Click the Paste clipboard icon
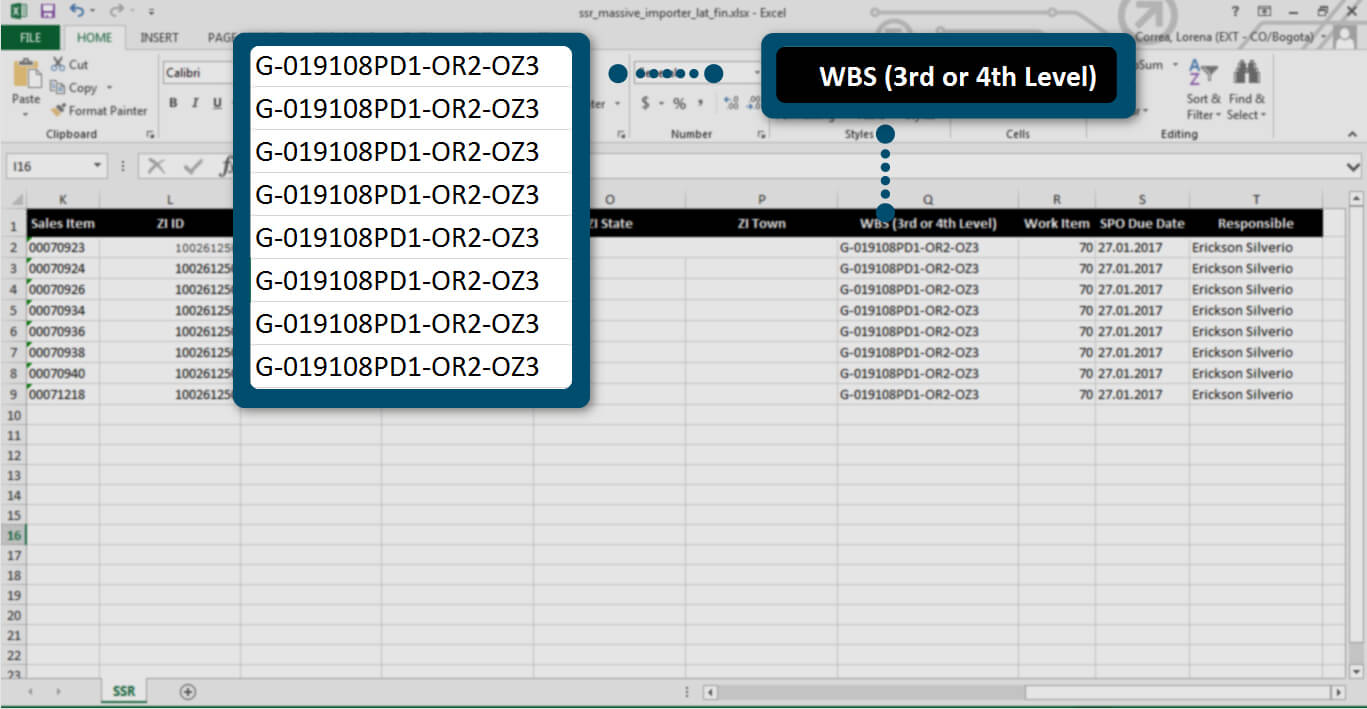Screen dimensions: 1367x709 point(25,78)
